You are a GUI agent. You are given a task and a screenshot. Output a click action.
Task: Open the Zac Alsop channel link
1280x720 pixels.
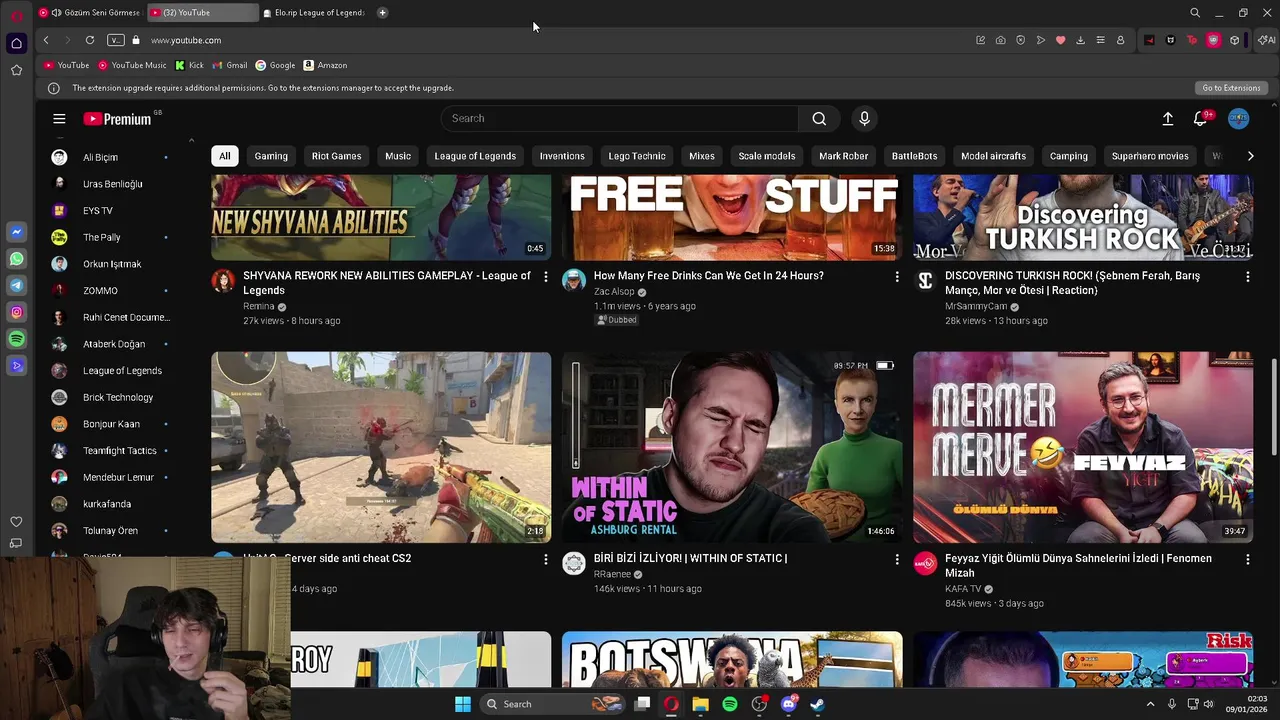[x=614, y=292]
